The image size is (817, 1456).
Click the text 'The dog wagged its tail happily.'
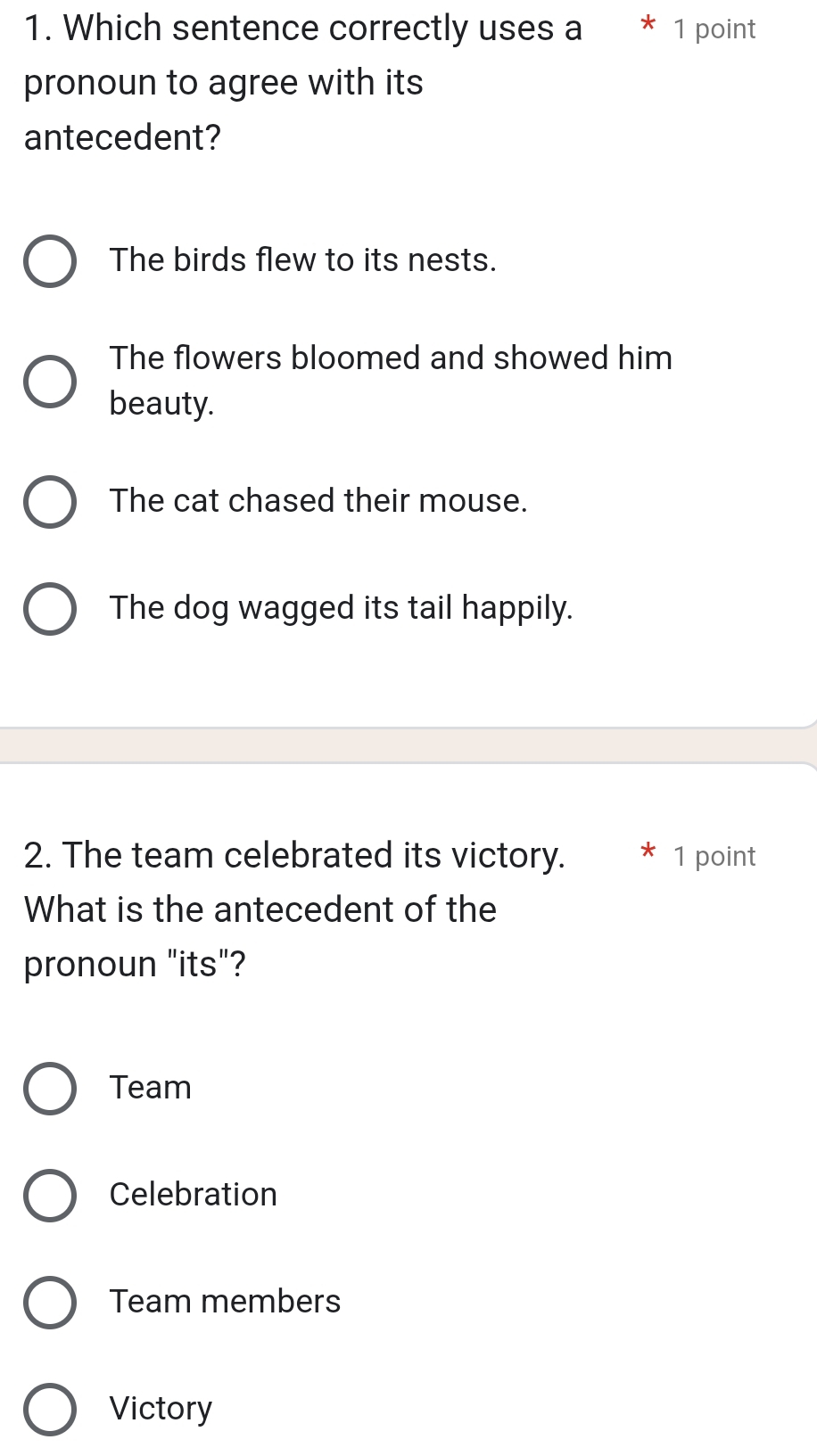click(341, 608)
